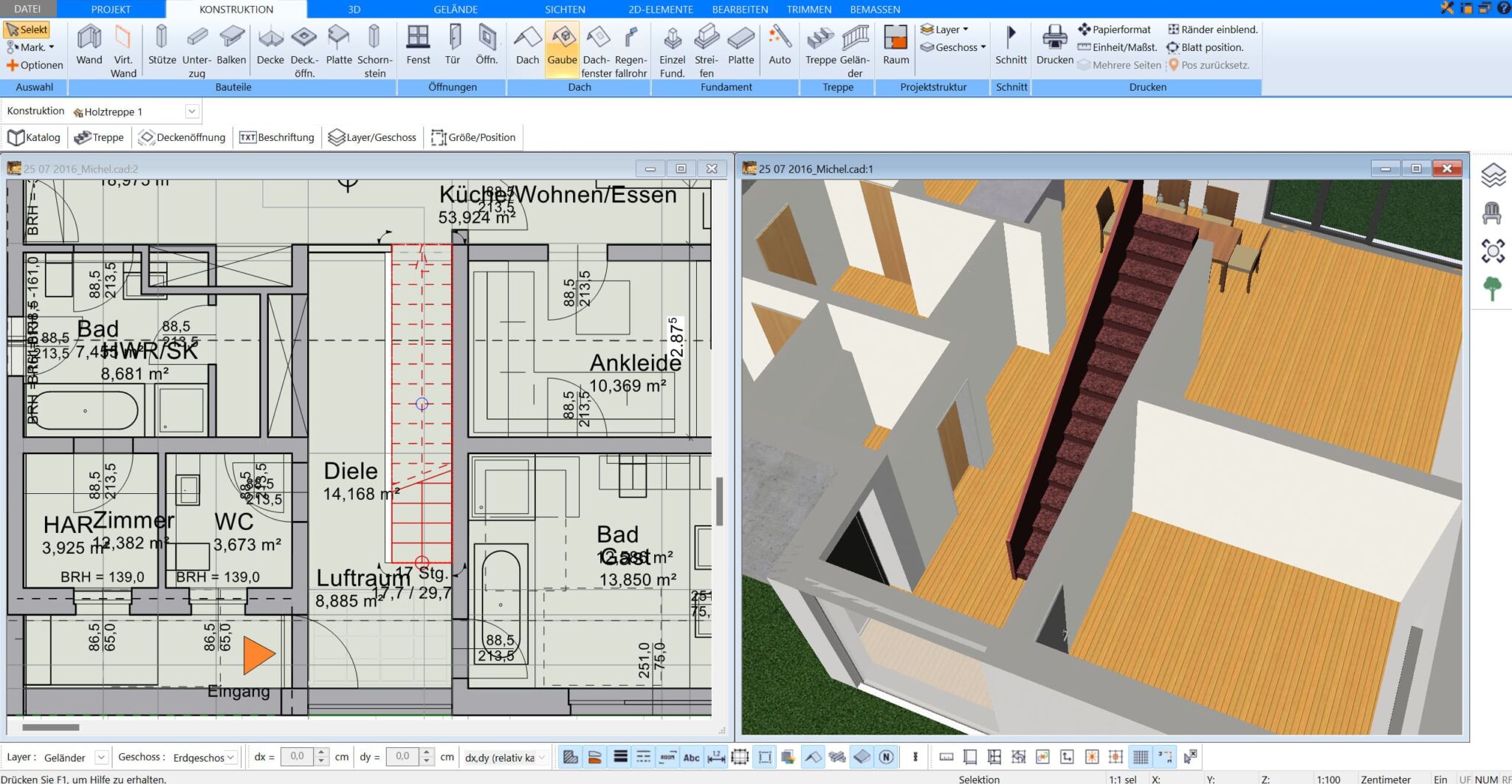Choose the Virt. Wand tool
The width and height of the screenshot is (1512, 784).
(123, 50)
